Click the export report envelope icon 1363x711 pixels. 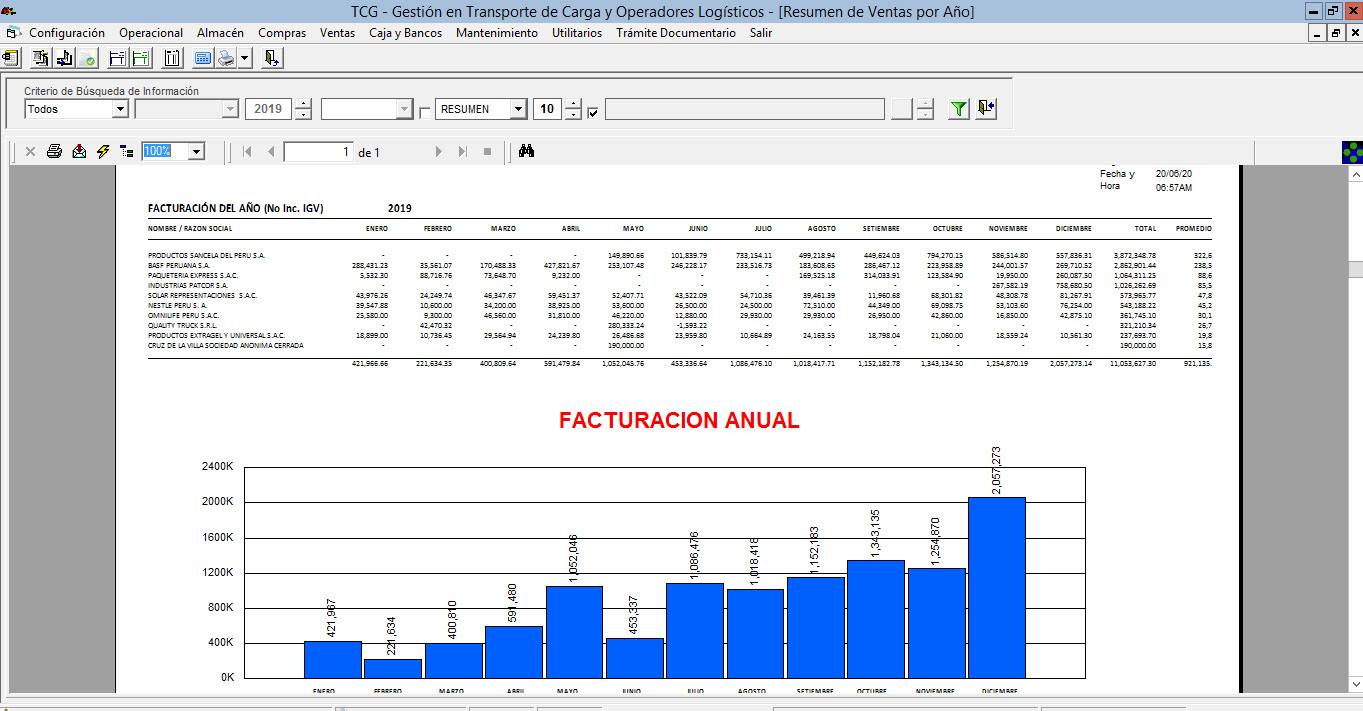[x=79, y=152]
